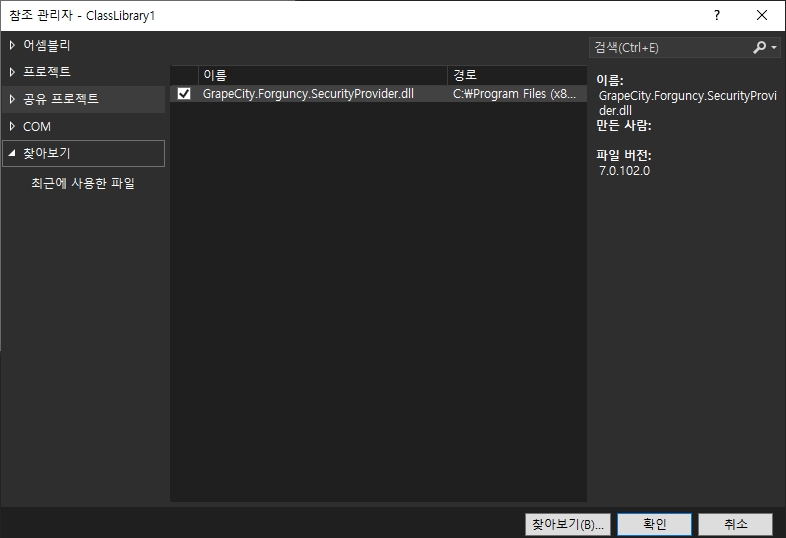The image size is (786, 538).
Task: Open 최근에 사용한 파일 list
Action: coord(82,183)
